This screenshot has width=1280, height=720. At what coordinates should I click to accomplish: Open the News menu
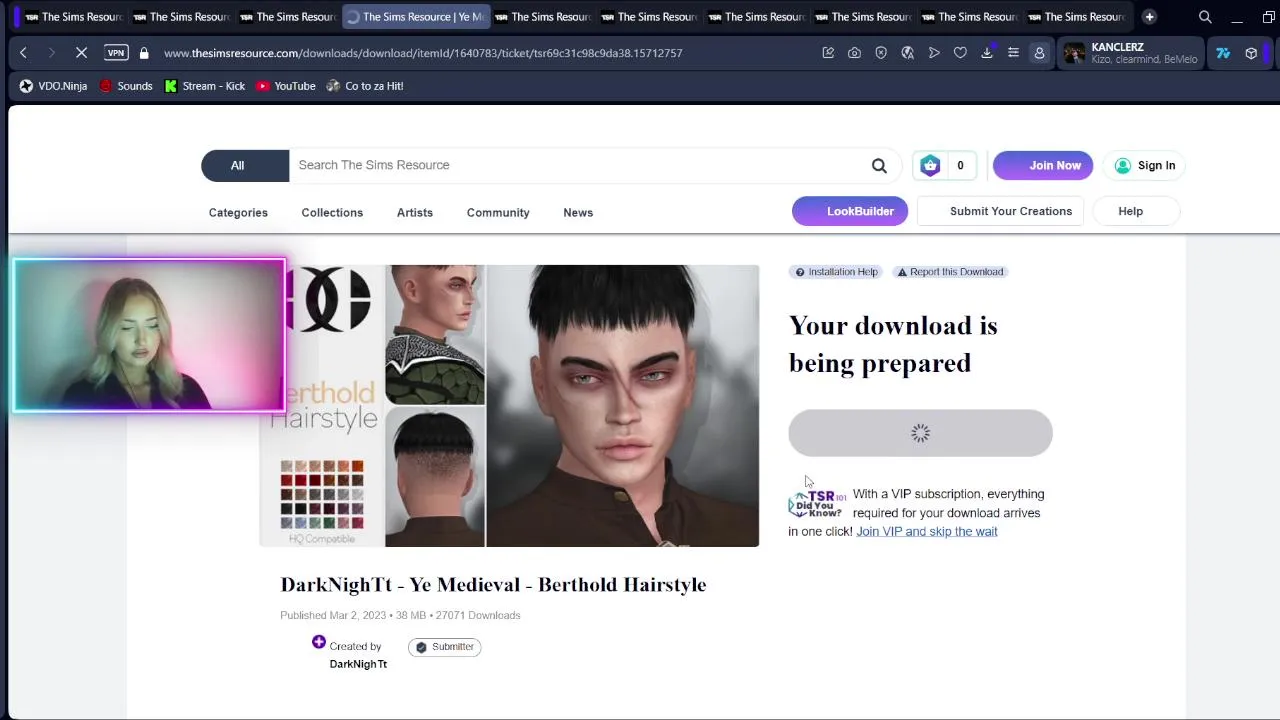[x=578, y=212]
